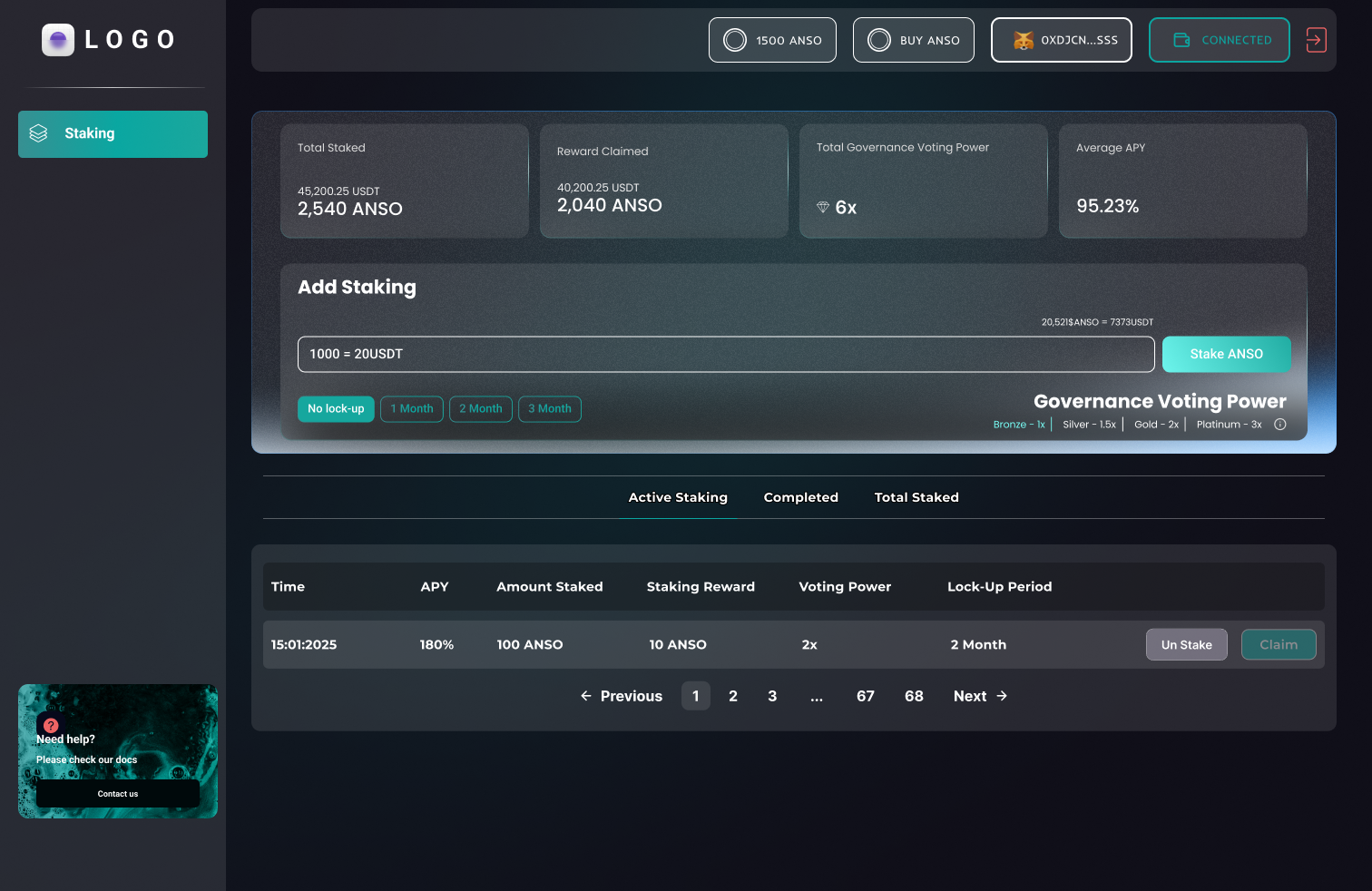The width and height of the screenshot is (1372, 891).
Task: Enable the 3 Month lock-up option
Action: point(549,408)
